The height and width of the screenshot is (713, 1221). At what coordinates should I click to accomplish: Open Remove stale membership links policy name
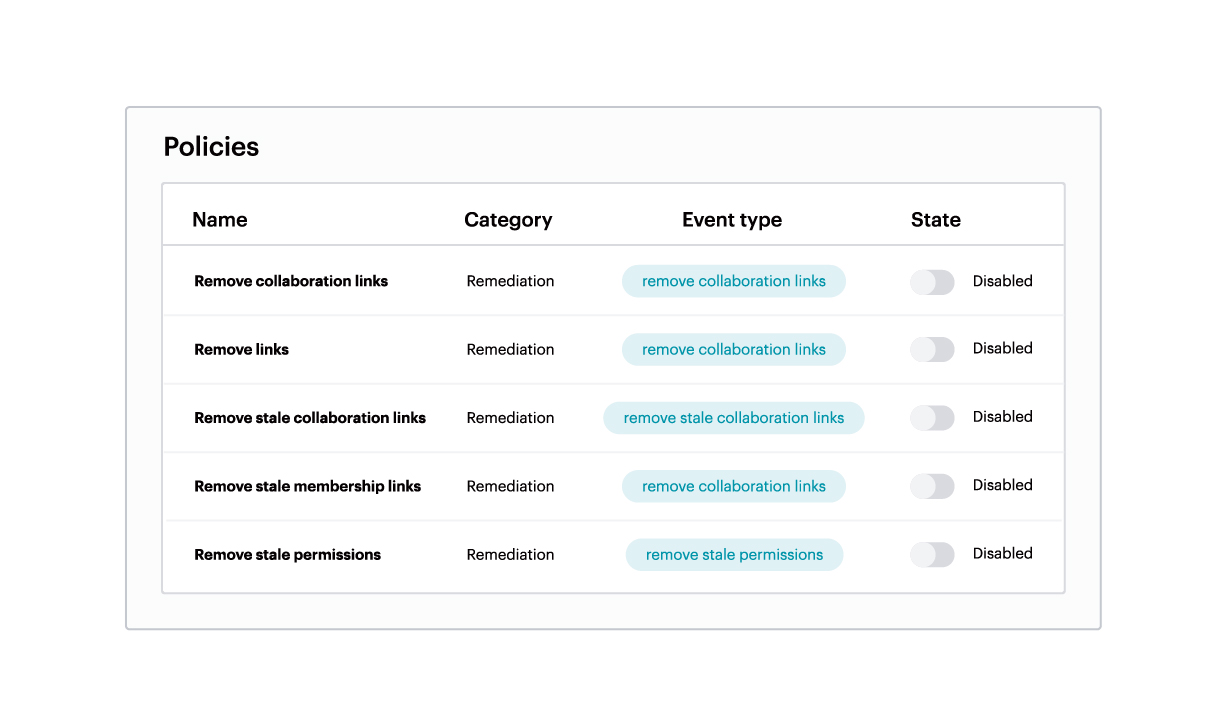pos(307,486)
